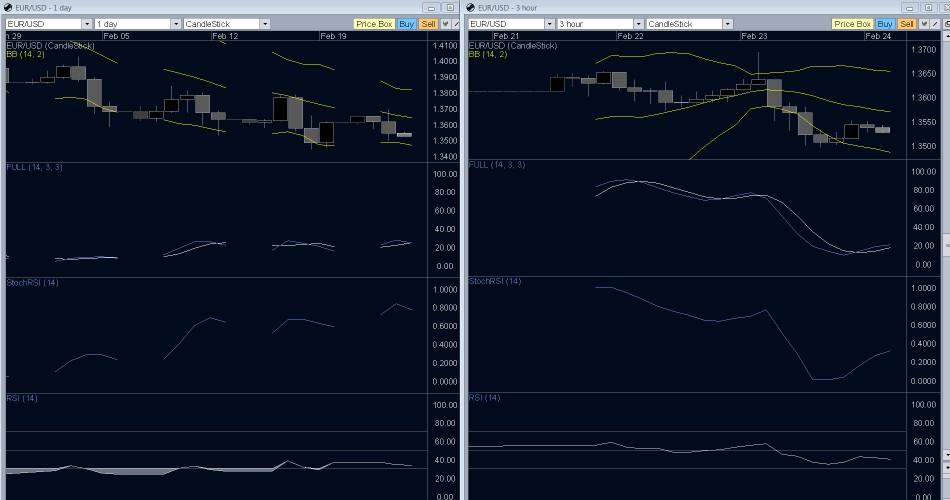Click 'EUR/USD (CandleStick)' label in 1 day chart
Image resolution: width=950 pixels, height=500 pixels.
(x=50, y=45)
